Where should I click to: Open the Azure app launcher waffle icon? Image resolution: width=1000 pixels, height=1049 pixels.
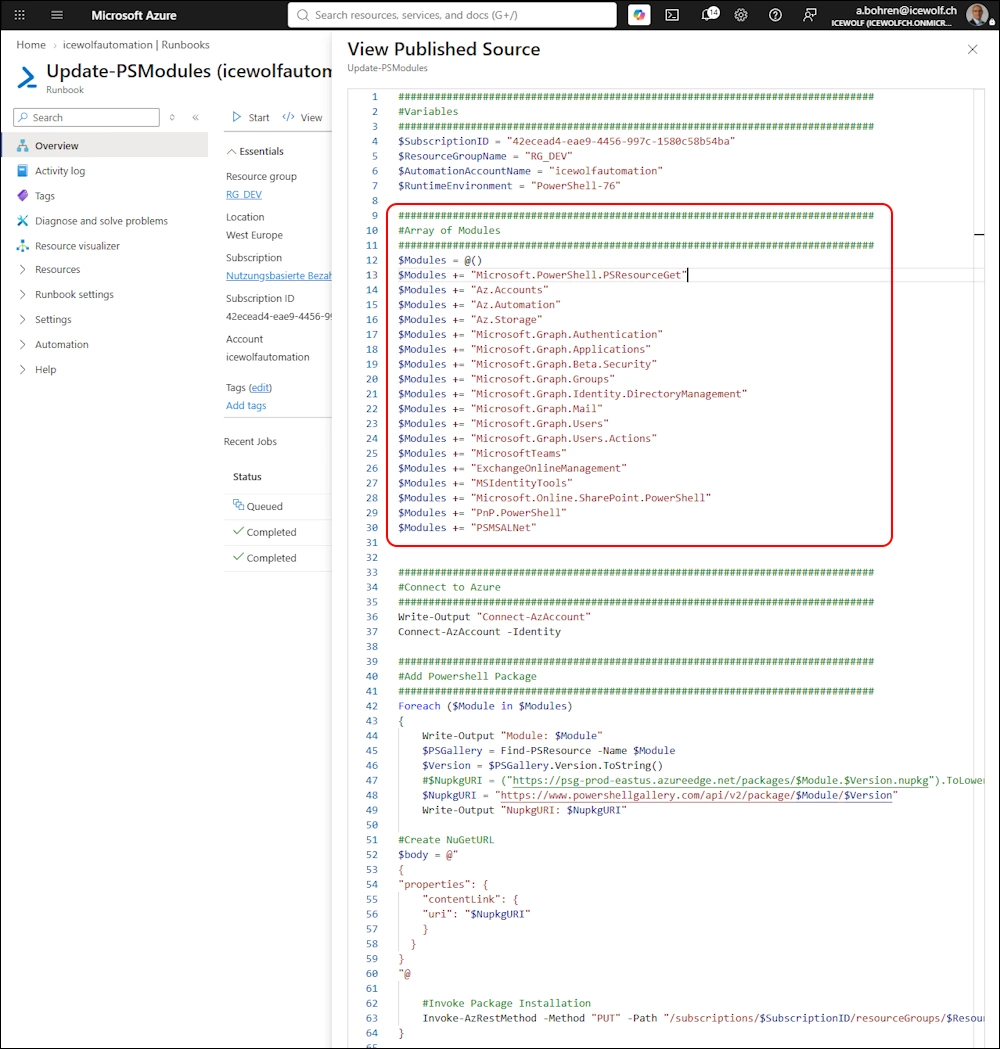click(19, 15)
